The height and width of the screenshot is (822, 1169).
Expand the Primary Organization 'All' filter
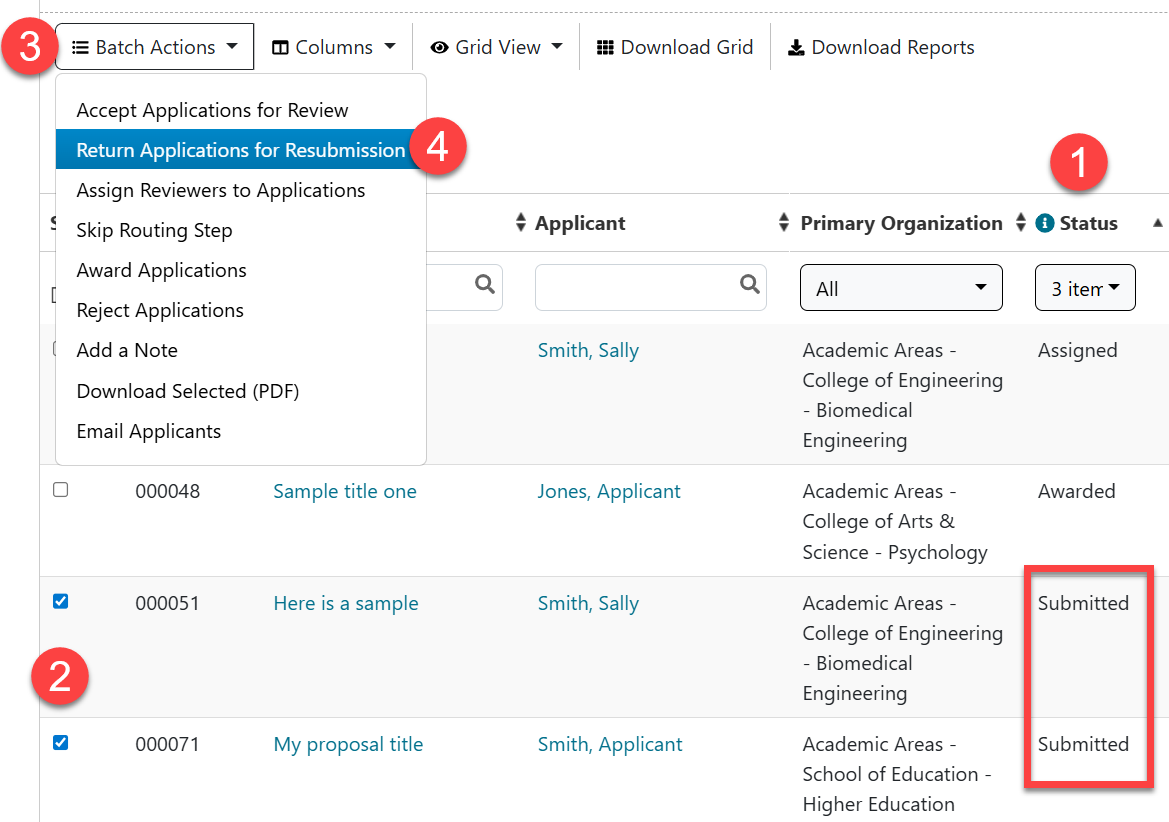pos(901,288)
